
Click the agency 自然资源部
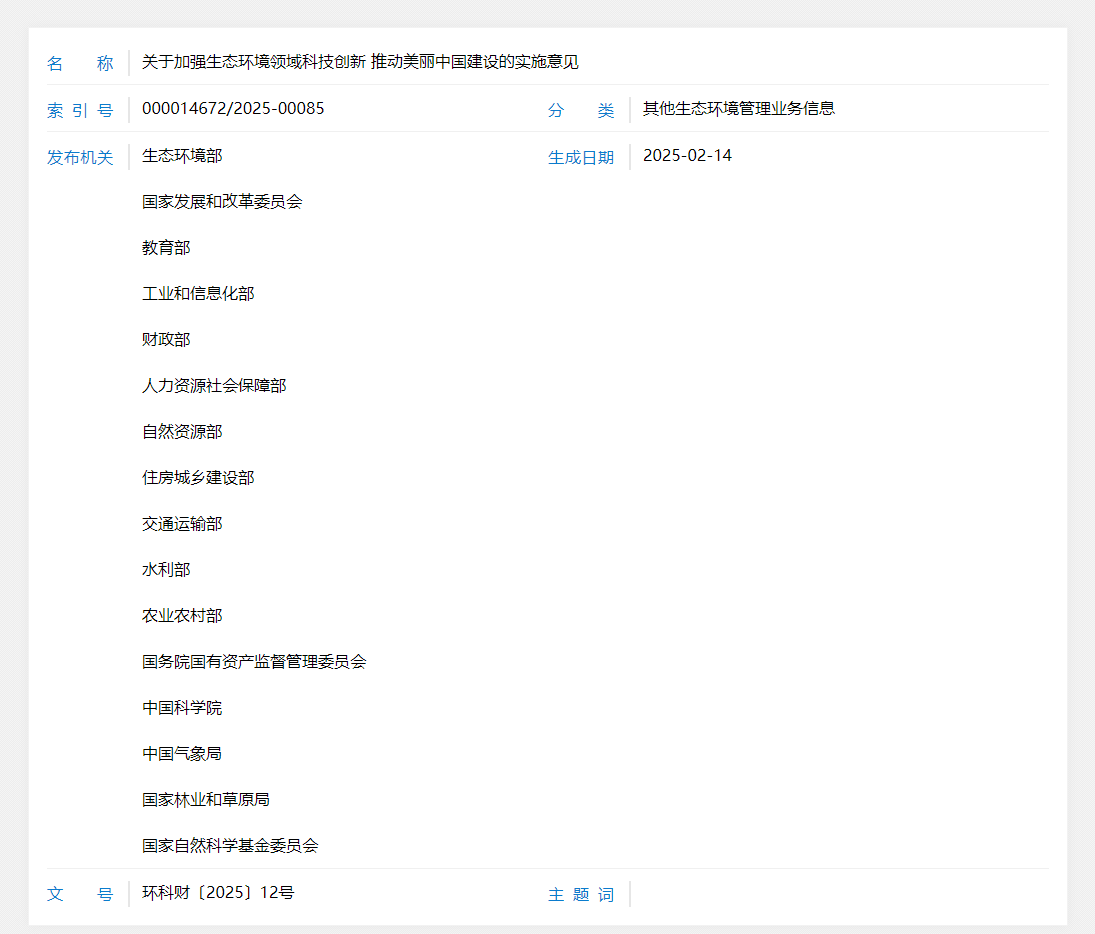182,432
